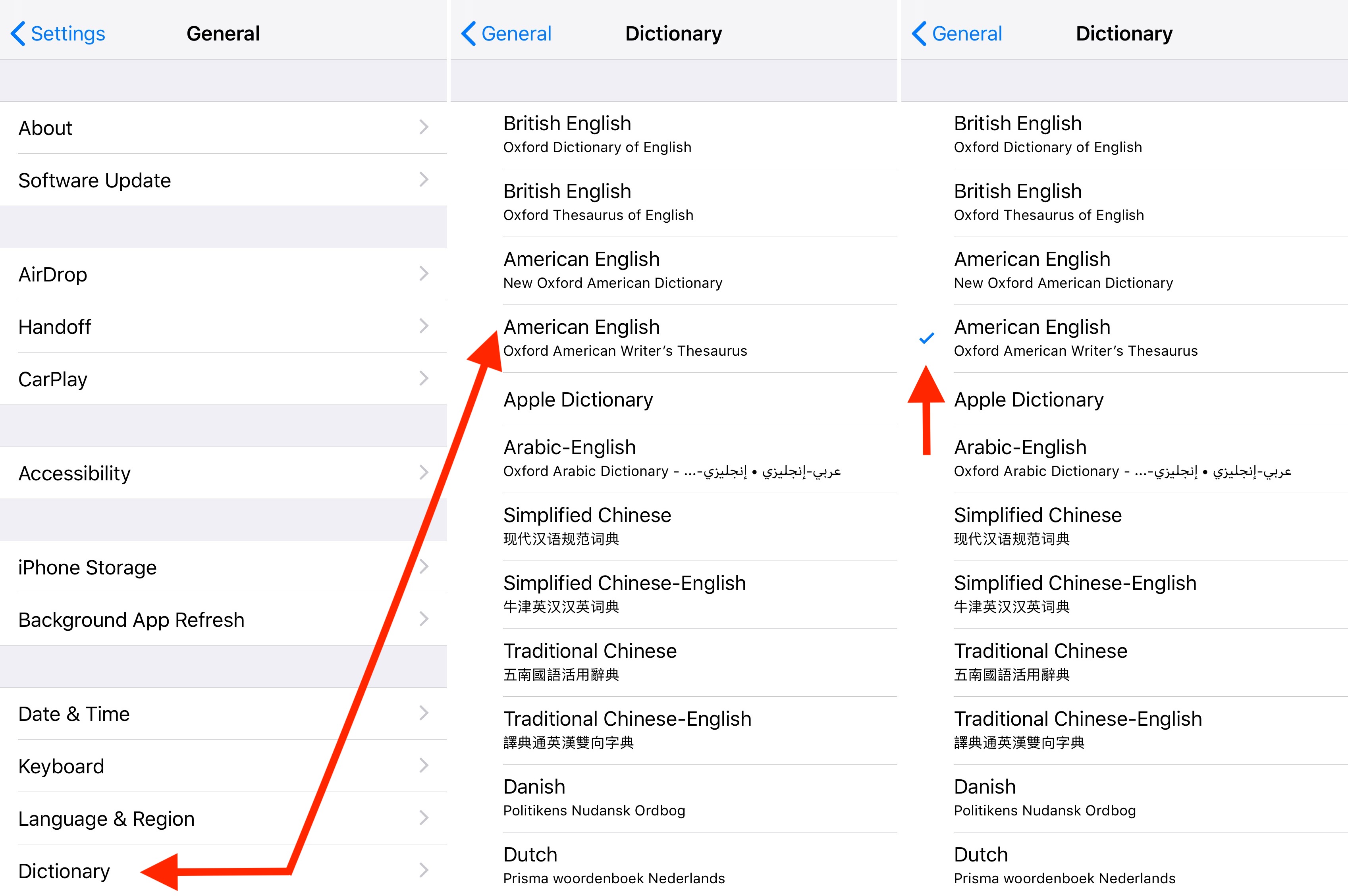The height and width of the screenshot is (896, 1348).
Task: Tap the chevron beside AirDrop
Action: (423, 274)
